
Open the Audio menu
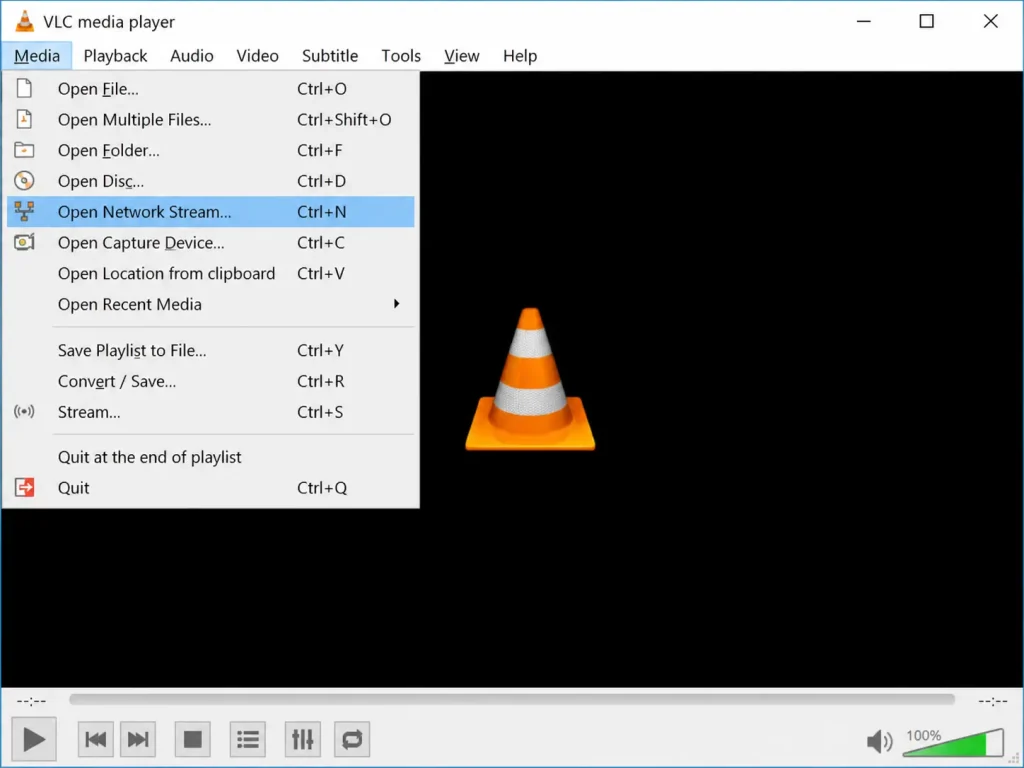click(x=191, y=56)
